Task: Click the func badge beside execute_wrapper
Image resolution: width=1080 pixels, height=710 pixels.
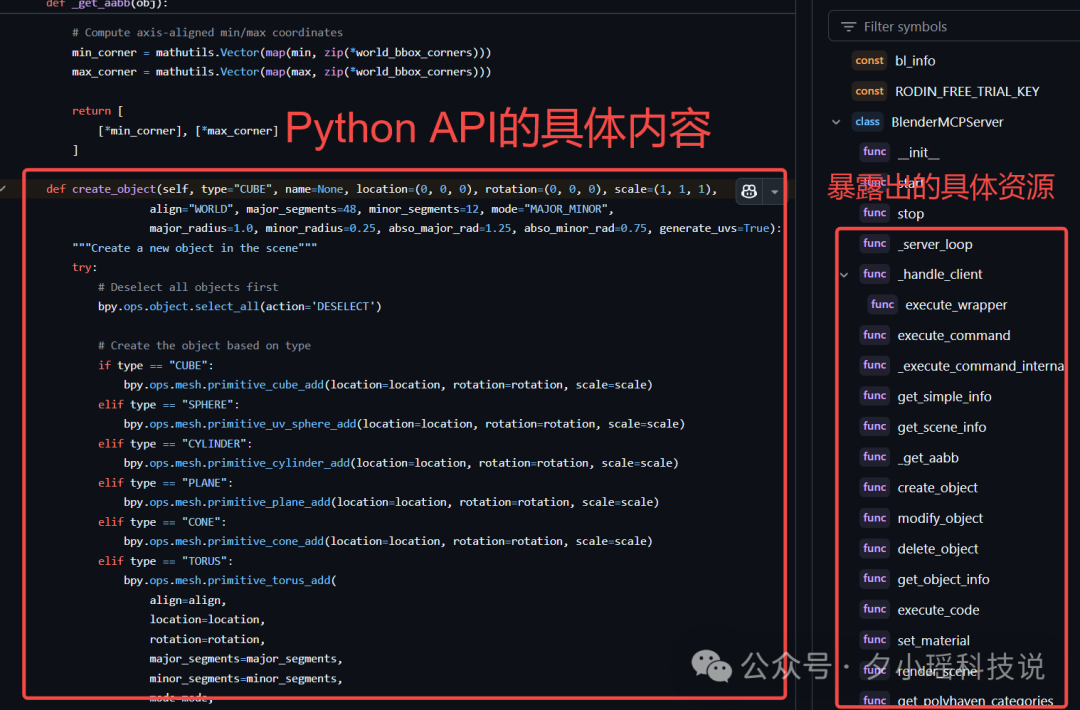Action: (x=882, y=304)
